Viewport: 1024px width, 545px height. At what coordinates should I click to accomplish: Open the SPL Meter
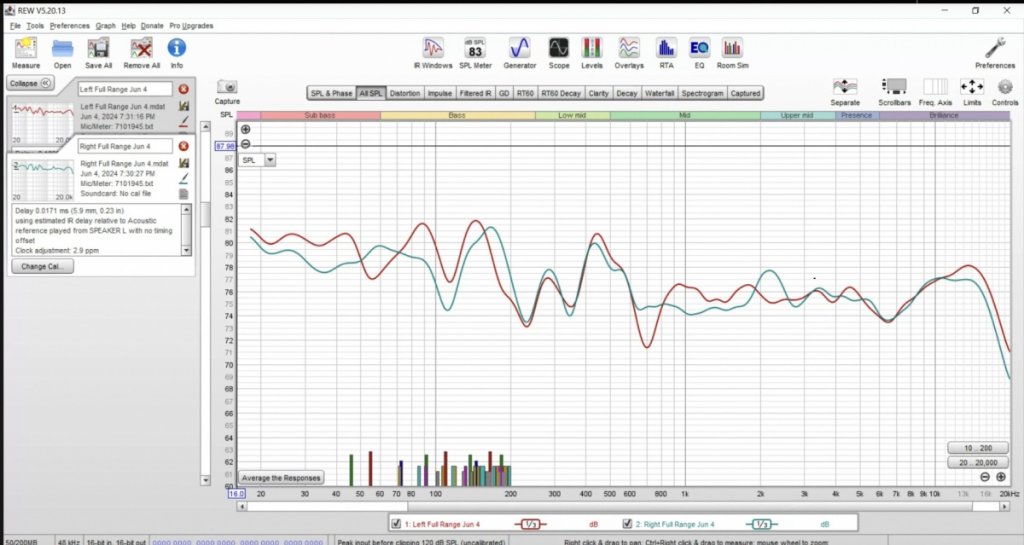click(475, 53)
